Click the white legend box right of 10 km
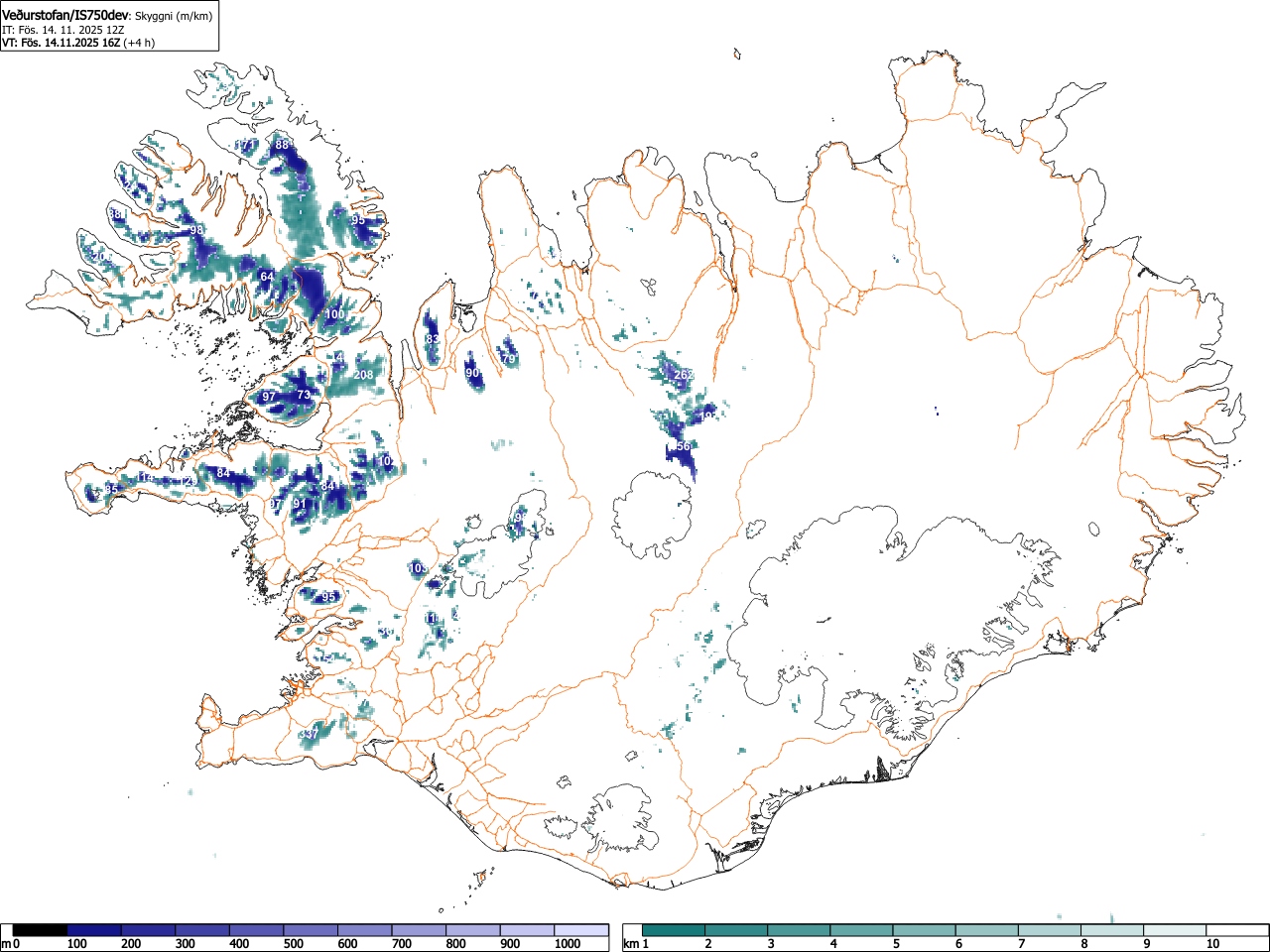 (1237, 930)
